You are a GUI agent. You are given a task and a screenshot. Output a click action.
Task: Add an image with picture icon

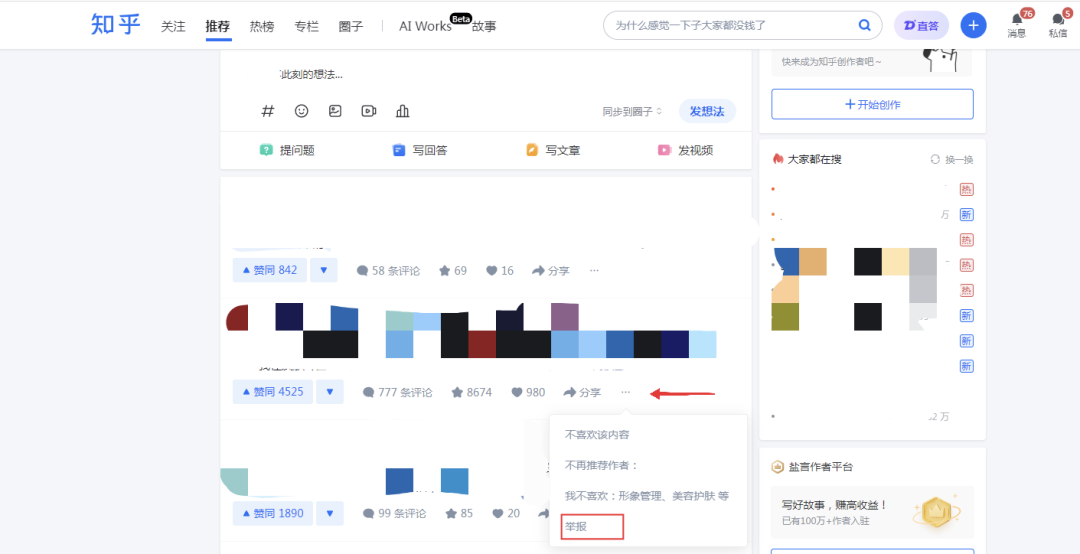tap(335, 111)
